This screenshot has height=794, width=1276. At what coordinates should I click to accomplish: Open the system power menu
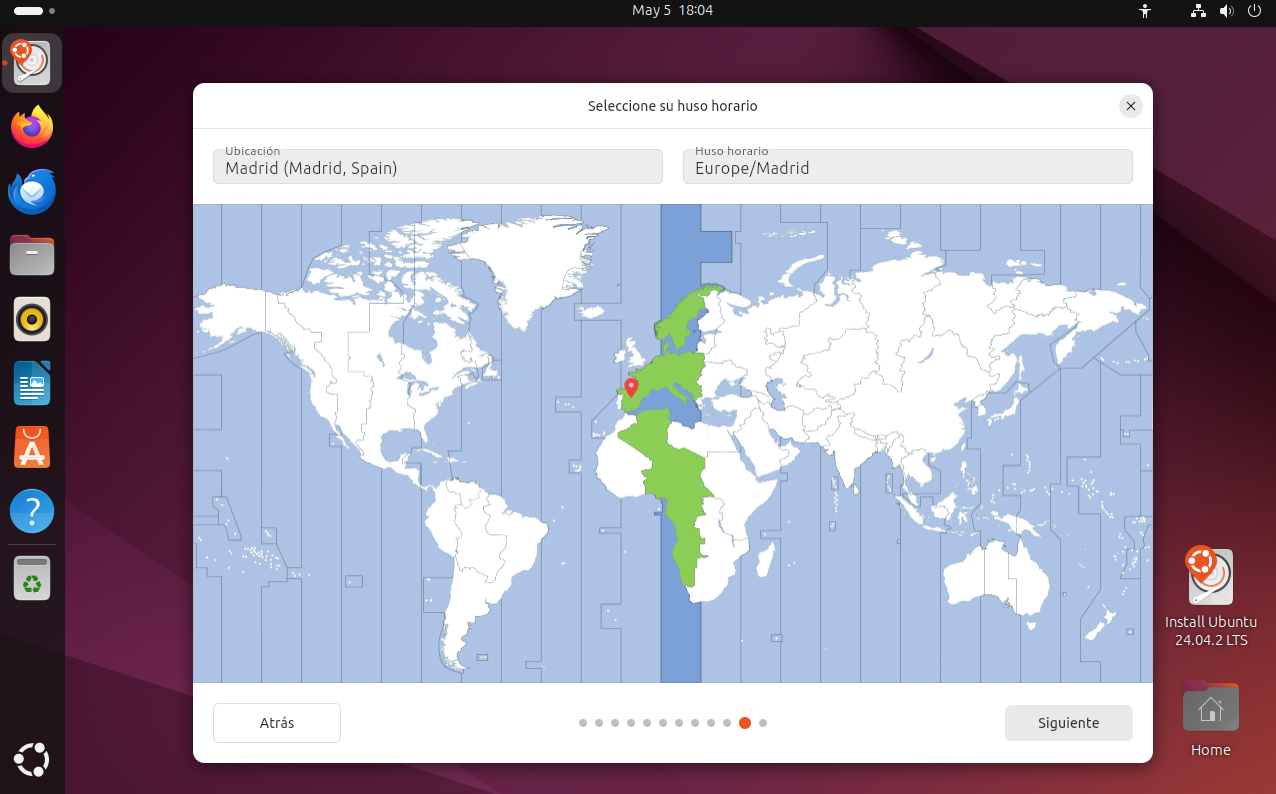pos(1255,11)
